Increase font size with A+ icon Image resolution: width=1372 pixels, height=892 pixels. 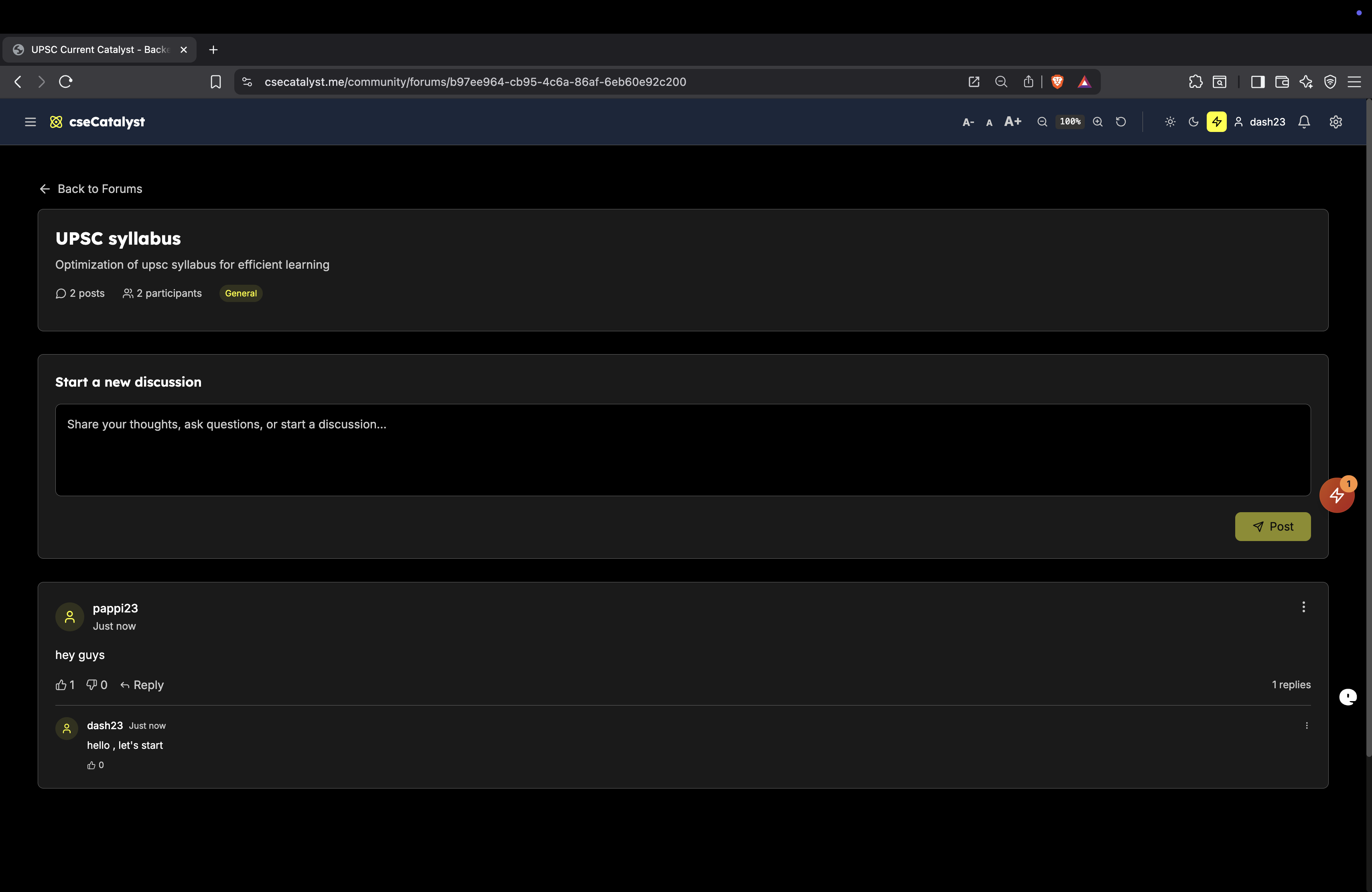point(1012,122)
